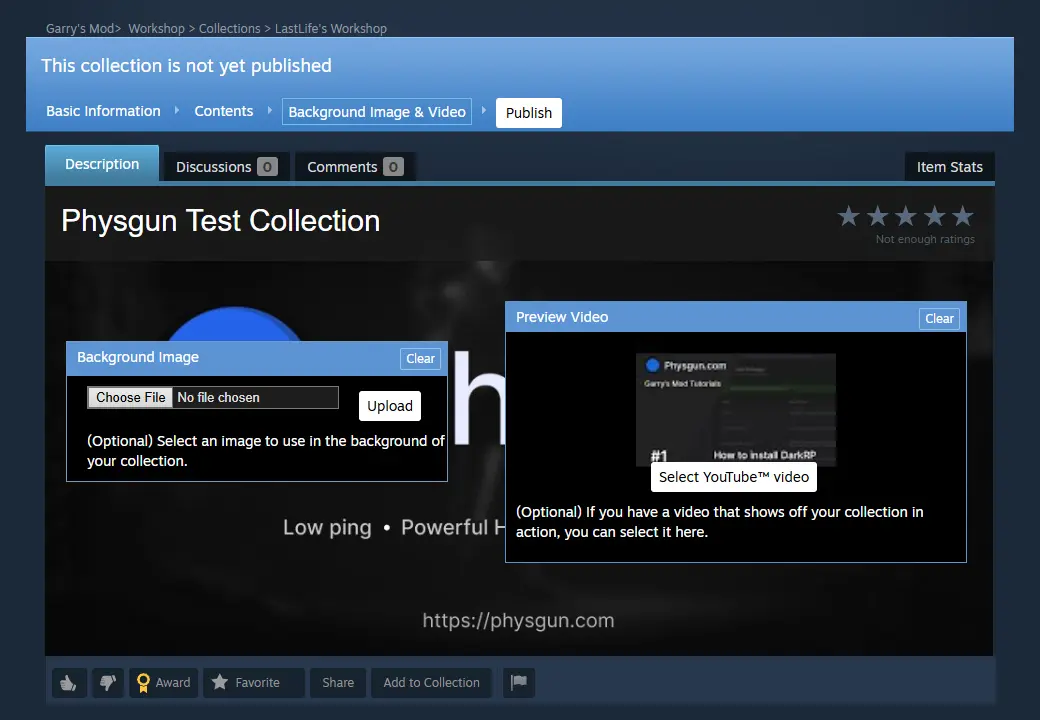This screenshot has height=720, width=1040.
Task: Open the Share button
Action: 338,683
